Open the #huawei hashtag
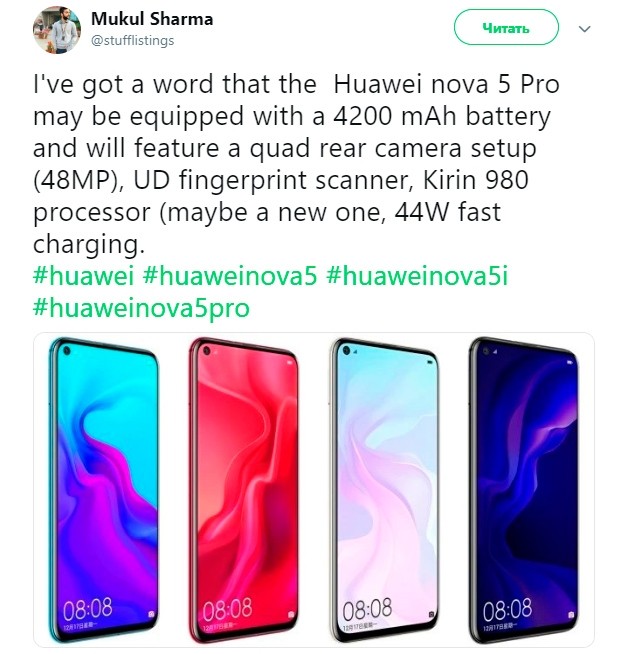 pyautogui.click(x=83, y=276)
